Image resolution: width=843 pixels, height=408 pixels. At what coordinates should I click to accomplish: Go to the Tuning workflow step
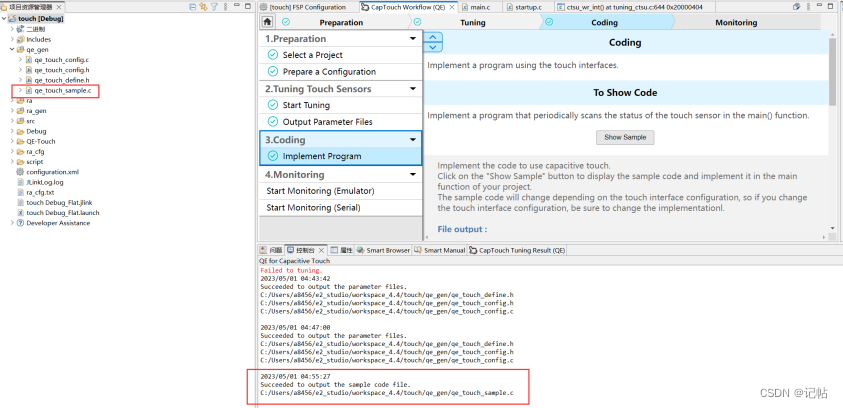pyautogui.click(x=473, y=23)
